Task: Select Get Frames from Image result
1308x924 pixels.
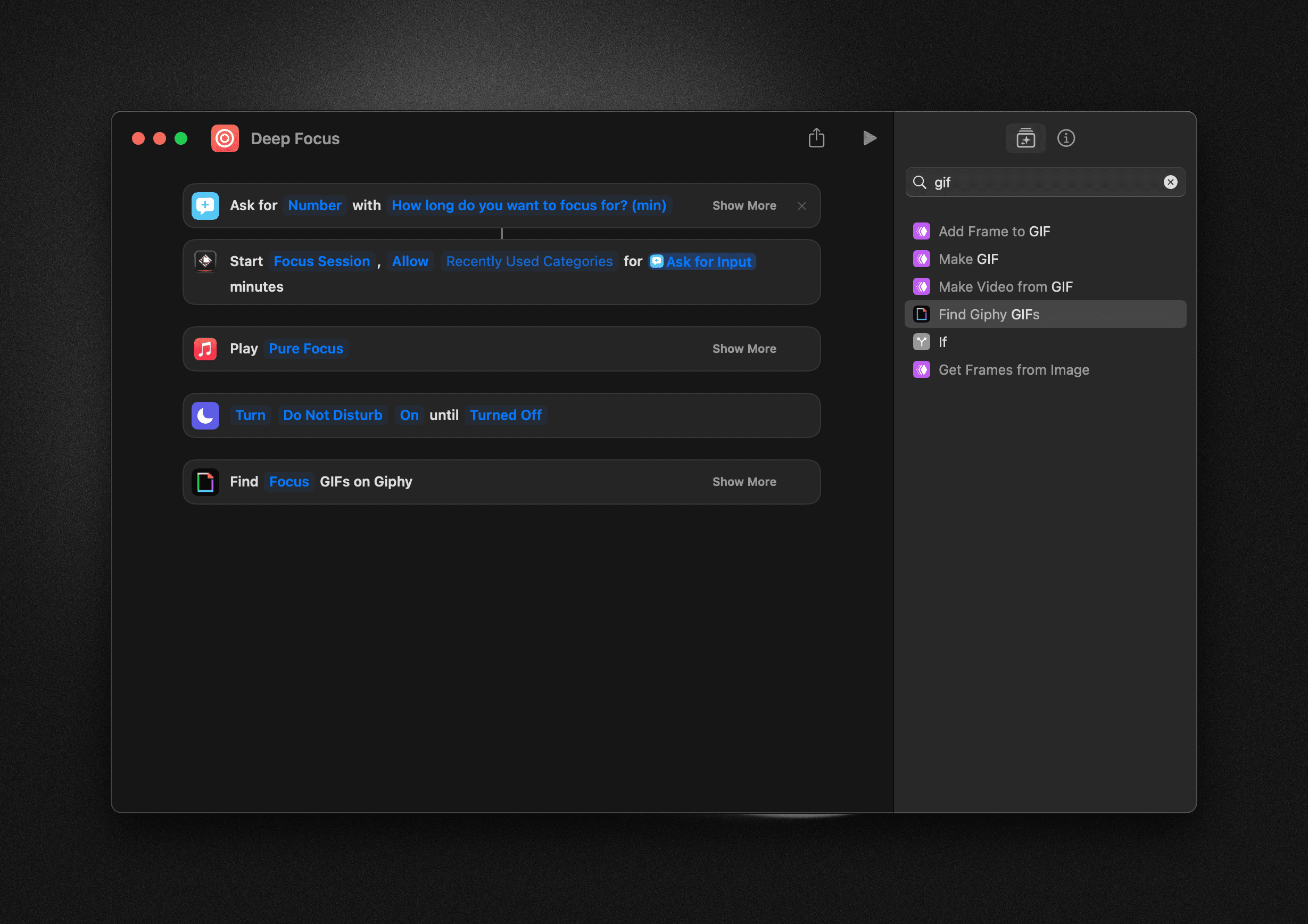Action: tap(1014, 369)
